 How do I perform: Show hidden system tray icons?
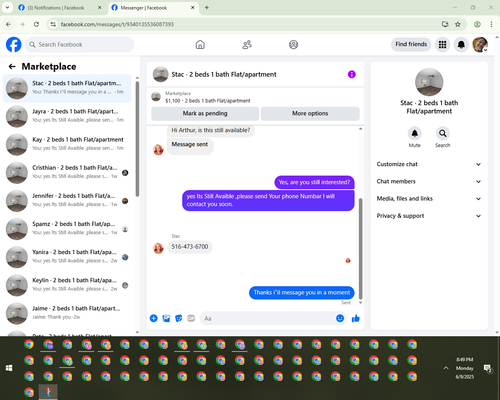click(x=446, y=368)
